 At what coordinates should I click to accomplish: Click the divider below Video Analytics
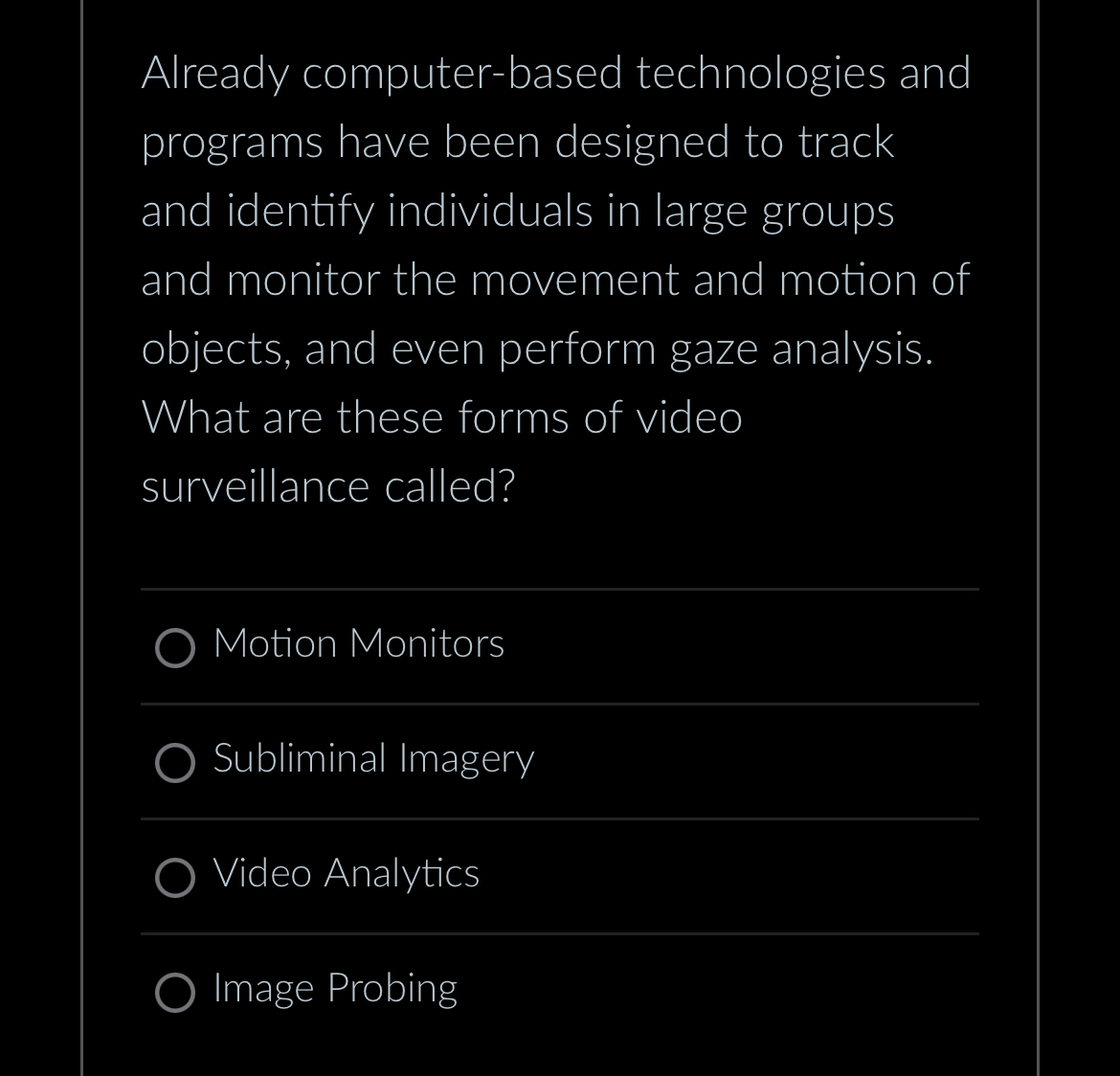[559, 934]
